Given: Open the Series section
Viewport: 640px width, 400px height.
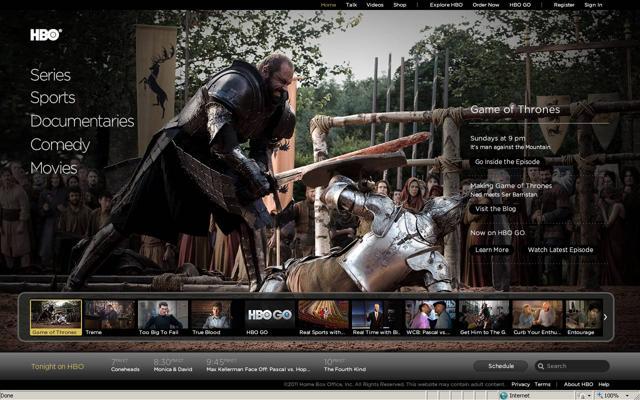Looking at the screenshot, I should [x=50, y=75].
